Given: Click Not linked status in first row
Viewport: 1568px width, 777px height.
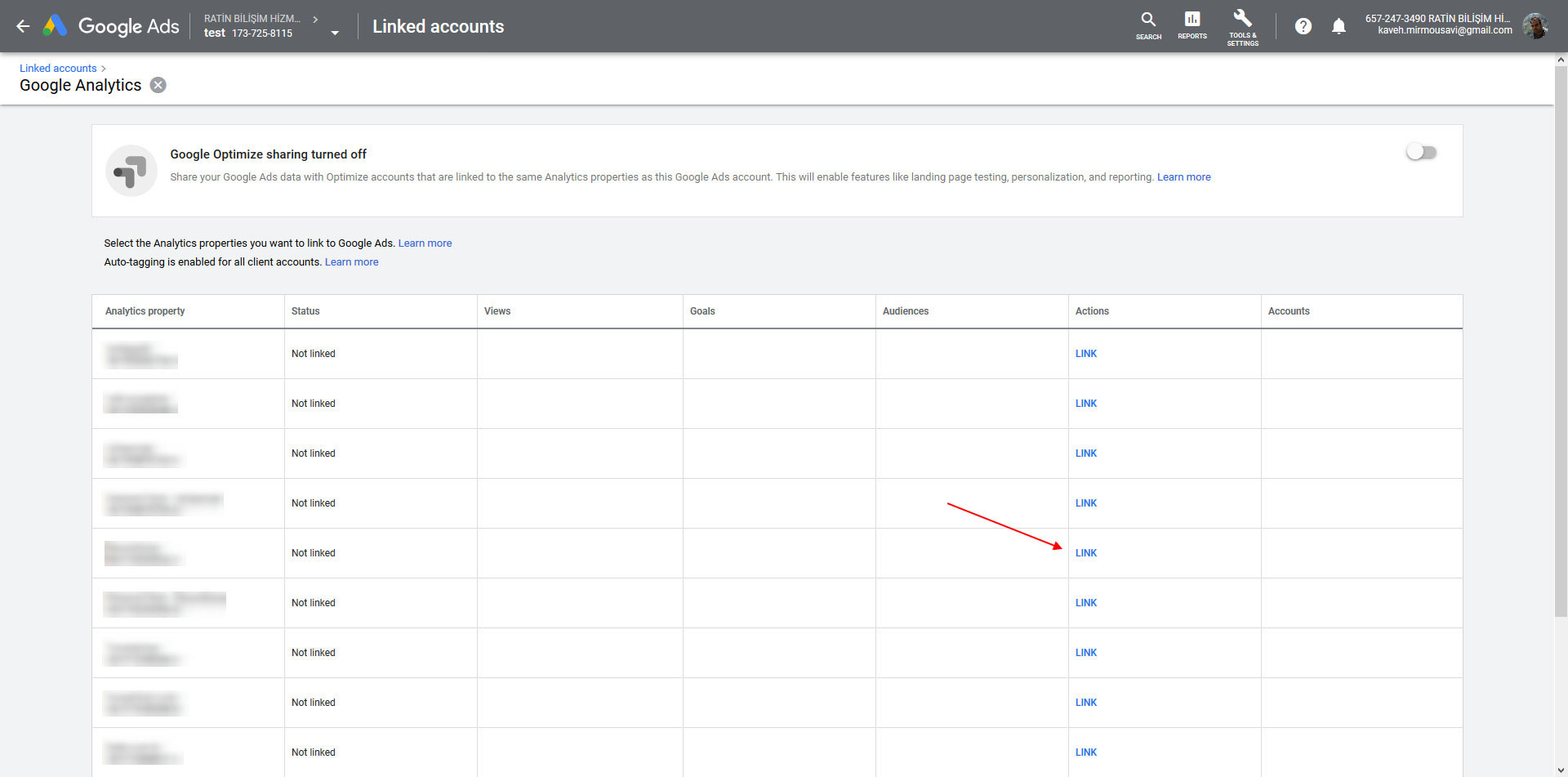Looking at the screenshot, I should click(x=314, y=354).
